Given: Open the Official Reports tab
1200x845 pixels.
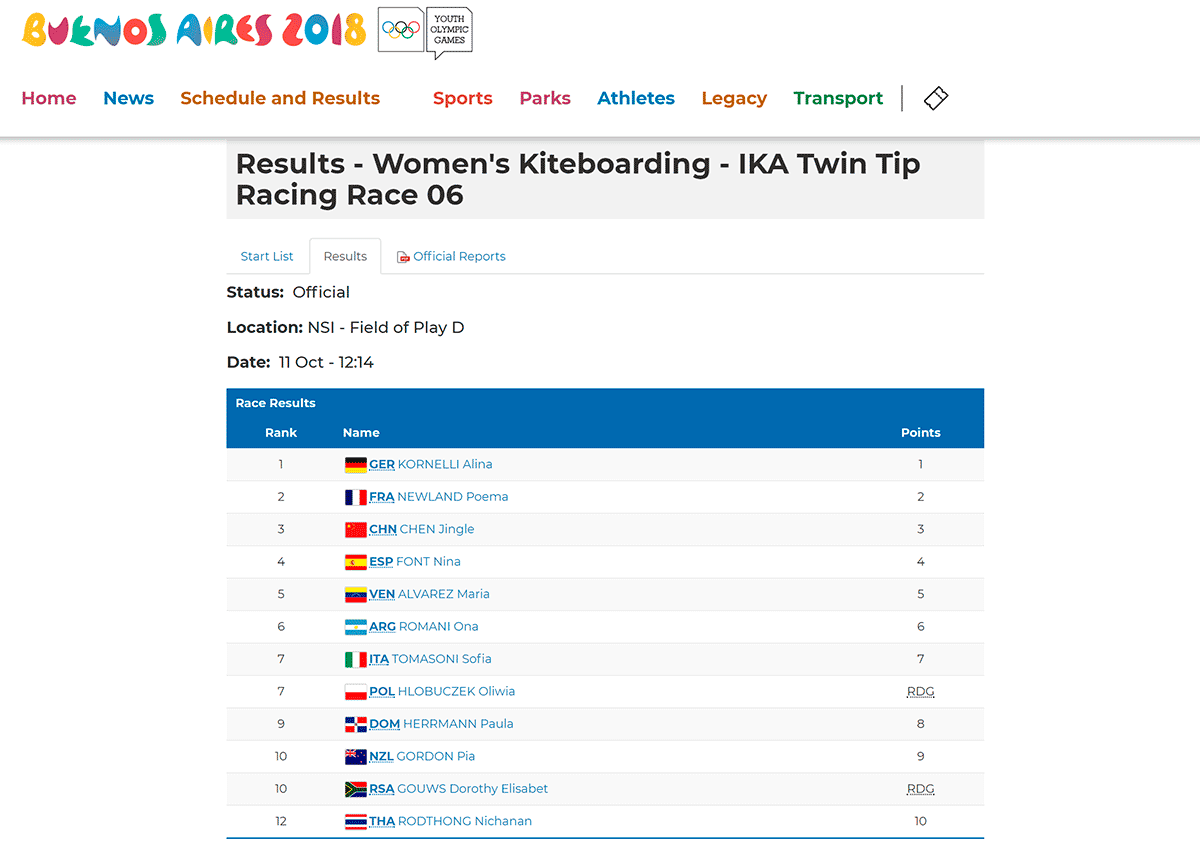Looking at the screenshot, I should pyautogui.click(x=451, y=256).
